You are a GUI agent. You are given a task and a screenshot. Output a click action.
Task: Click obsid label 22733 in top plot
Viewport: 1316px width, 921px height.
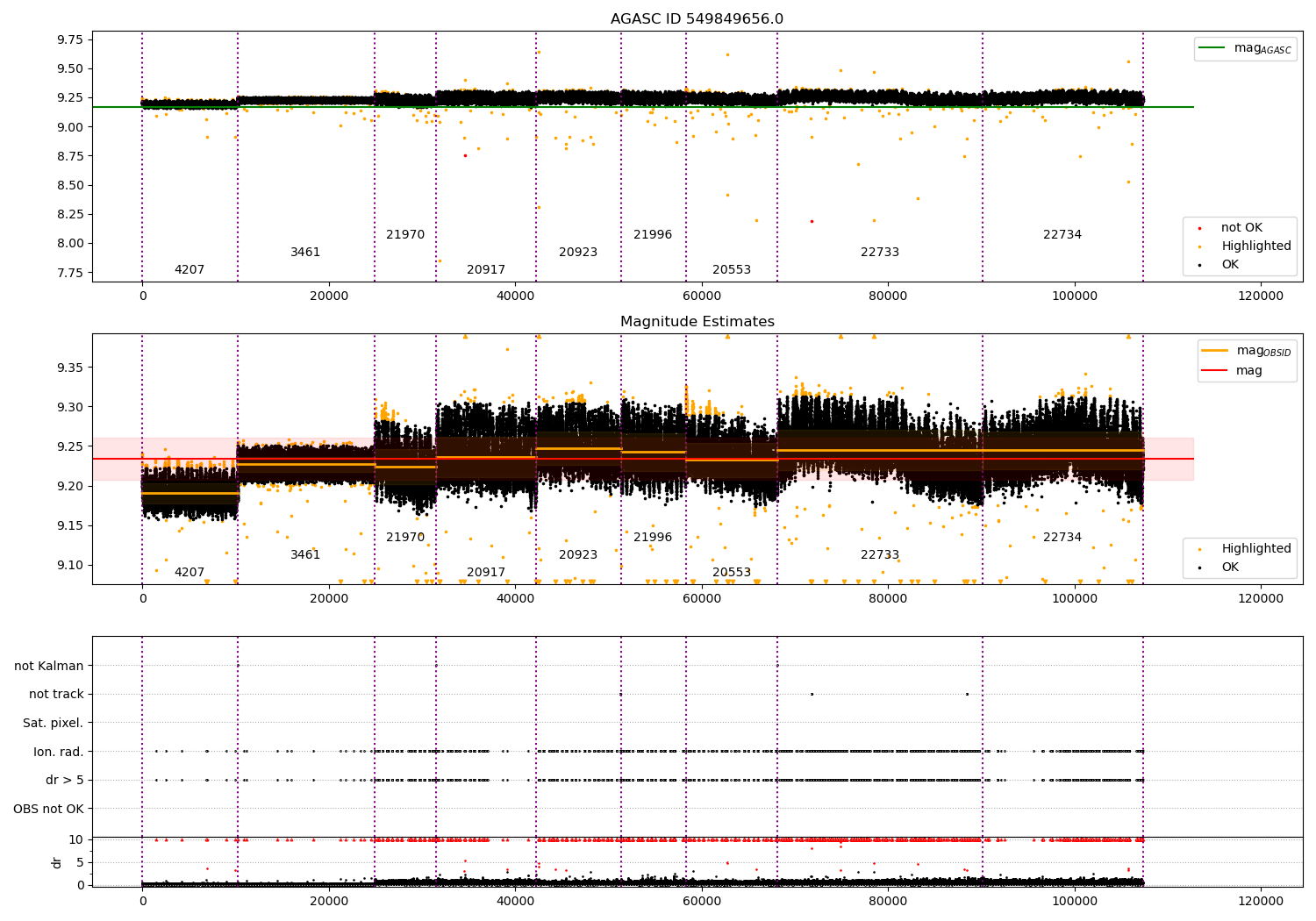point(880,253)
